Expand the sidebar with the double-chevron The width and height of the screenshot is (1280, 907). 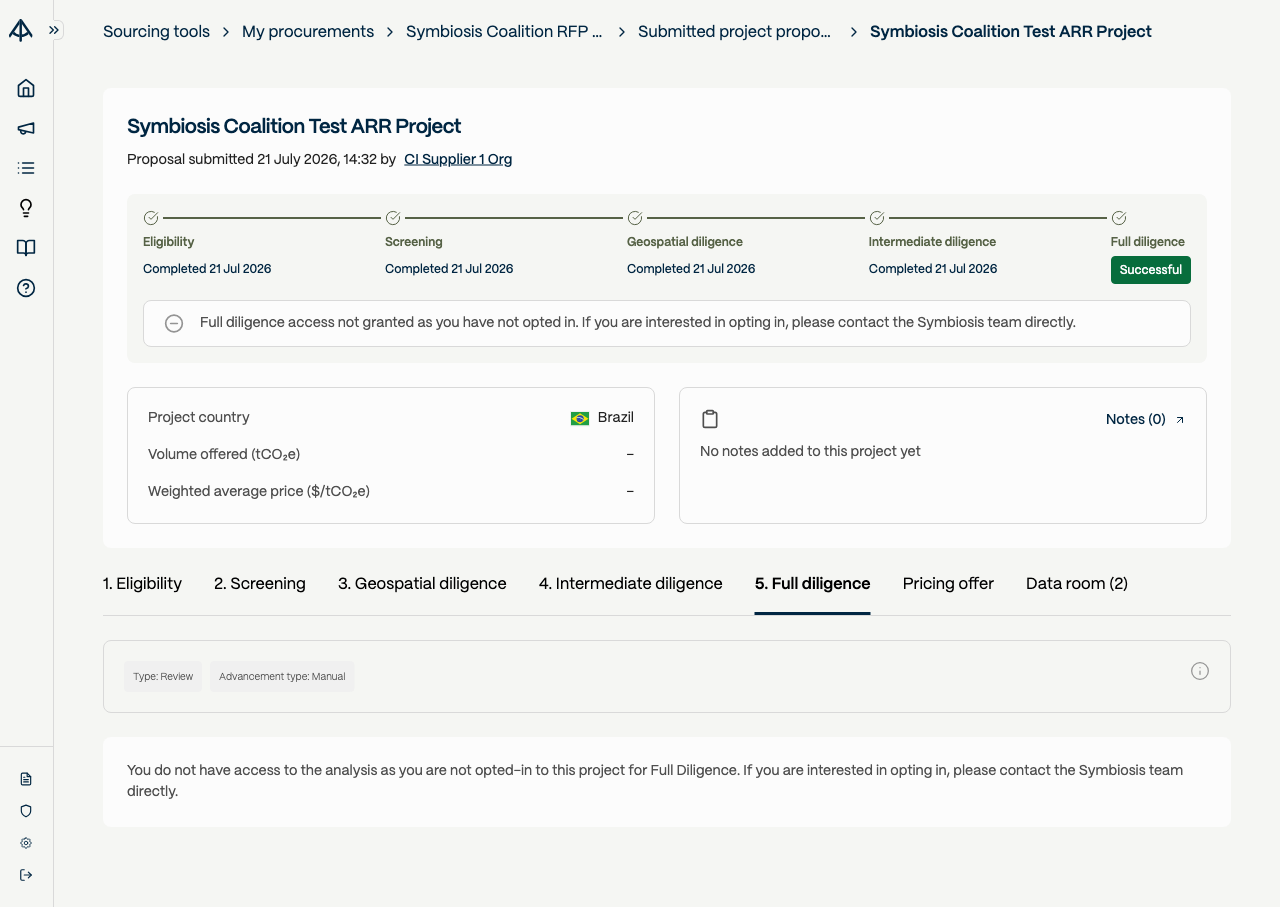[x=54, y=30]
